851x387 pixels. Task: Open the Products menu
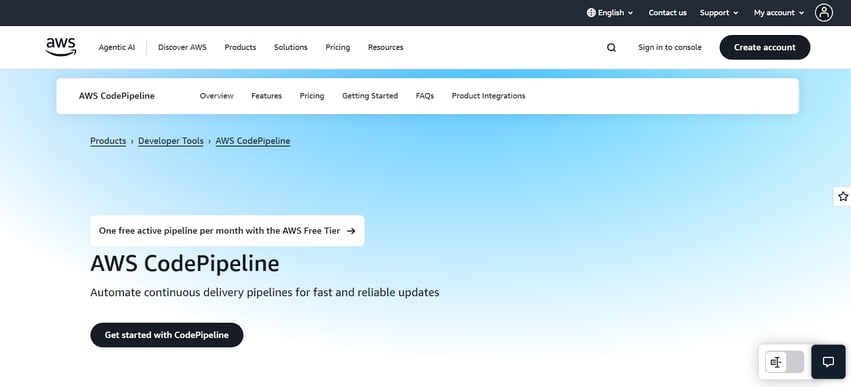[x=240, y=47]
